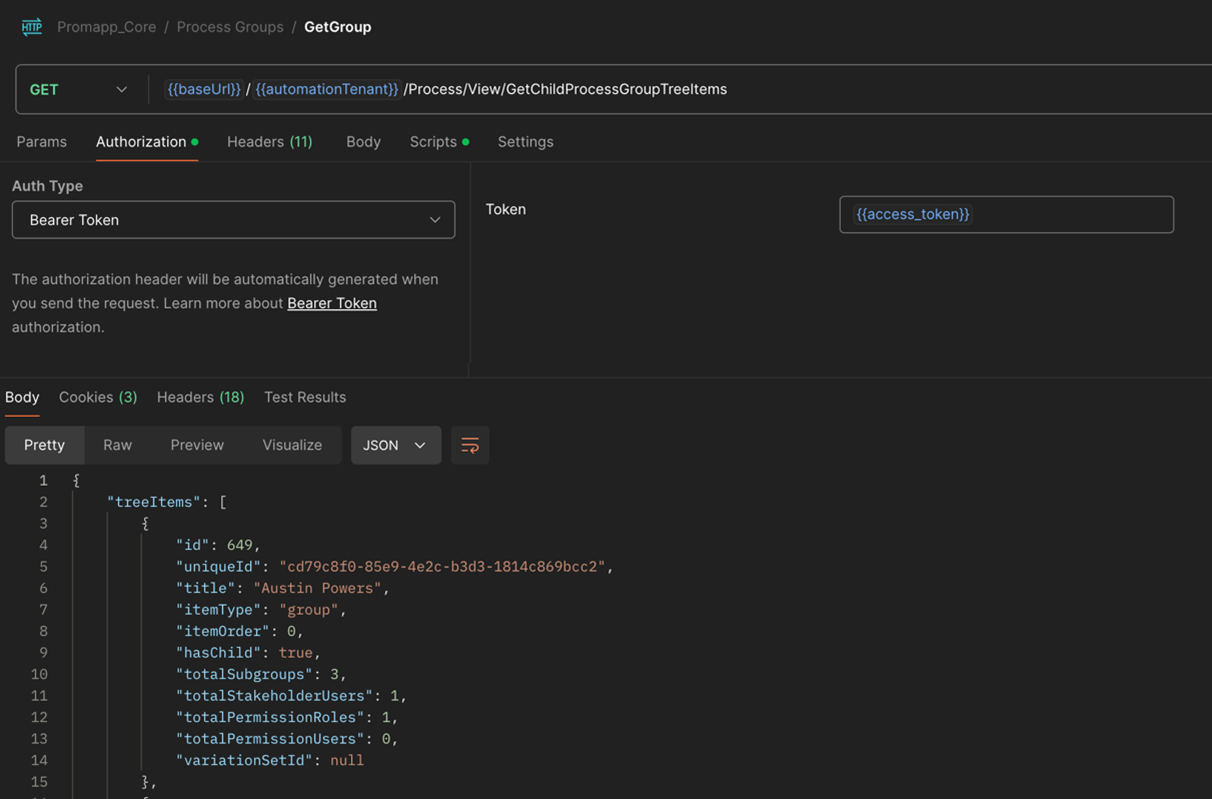
Task: Switch to the Params tab
Action: coord(41,142)
